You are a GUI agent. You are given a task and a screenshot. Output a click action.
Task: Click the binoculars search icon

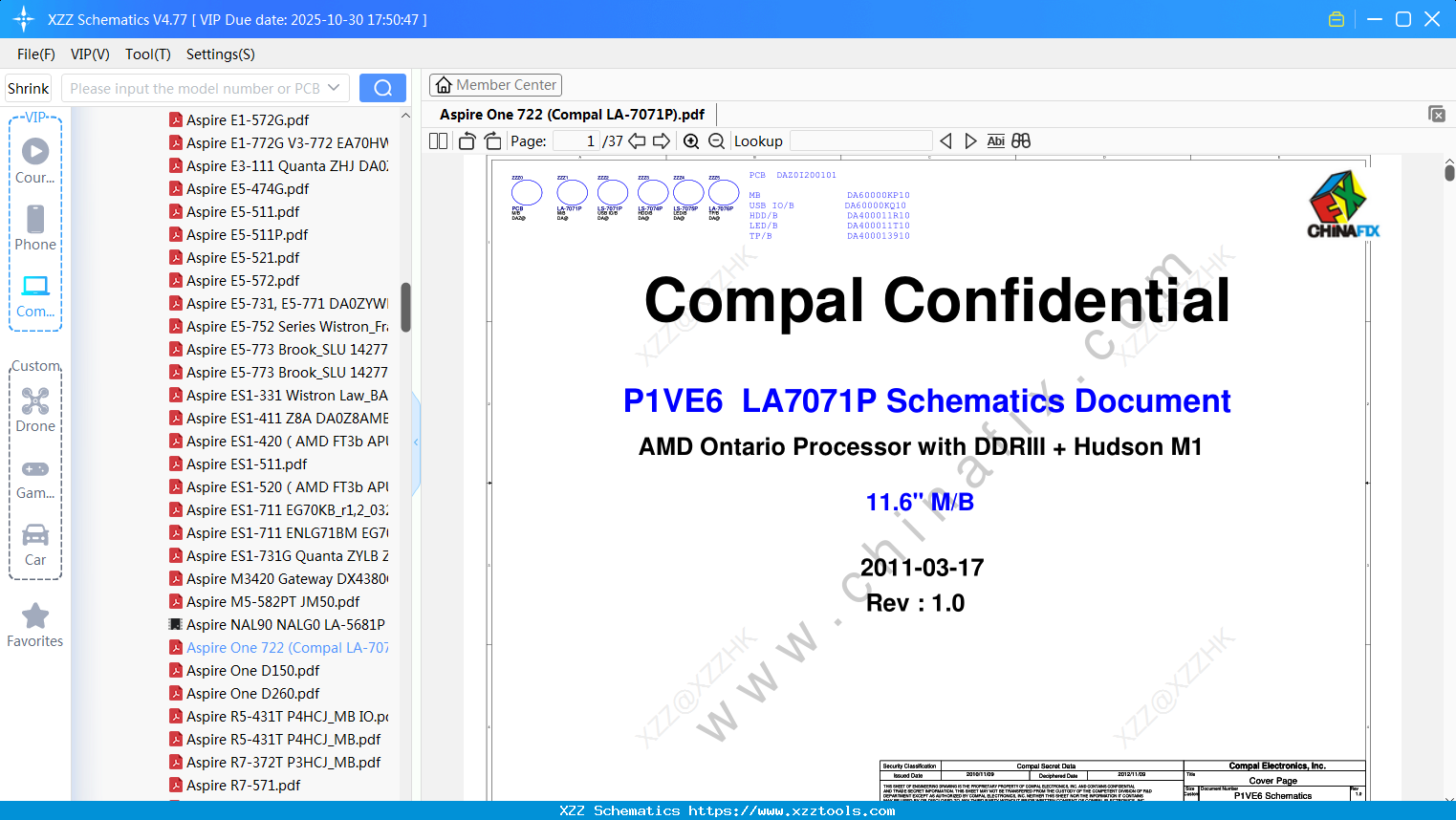coord(1021,141)
